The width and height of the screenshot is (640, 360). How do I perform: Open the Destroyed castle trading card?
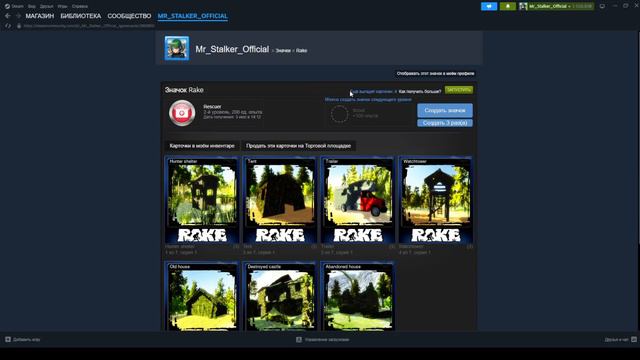[280, 296]
